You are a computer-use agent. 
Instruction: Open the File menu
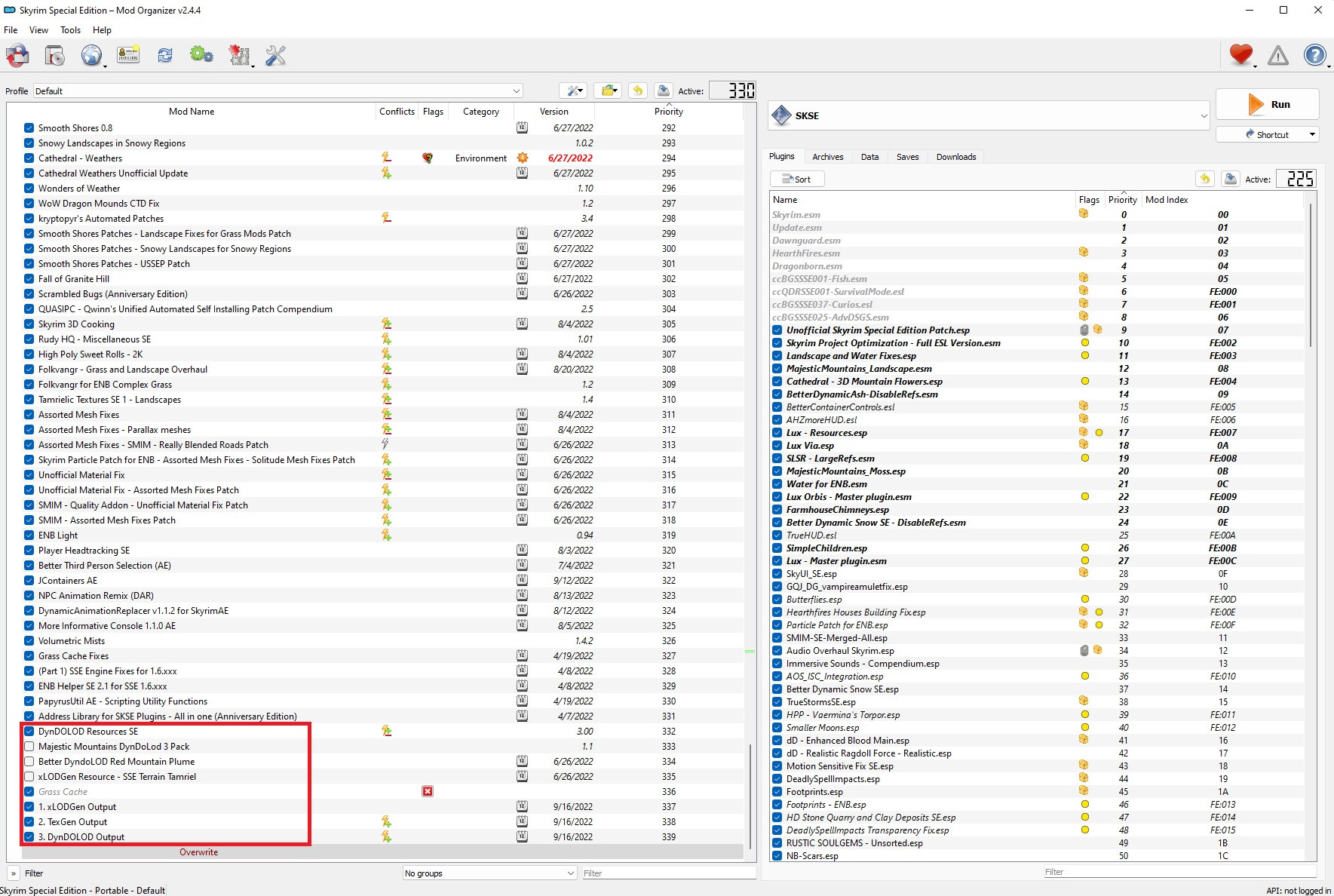coord(11,30)
